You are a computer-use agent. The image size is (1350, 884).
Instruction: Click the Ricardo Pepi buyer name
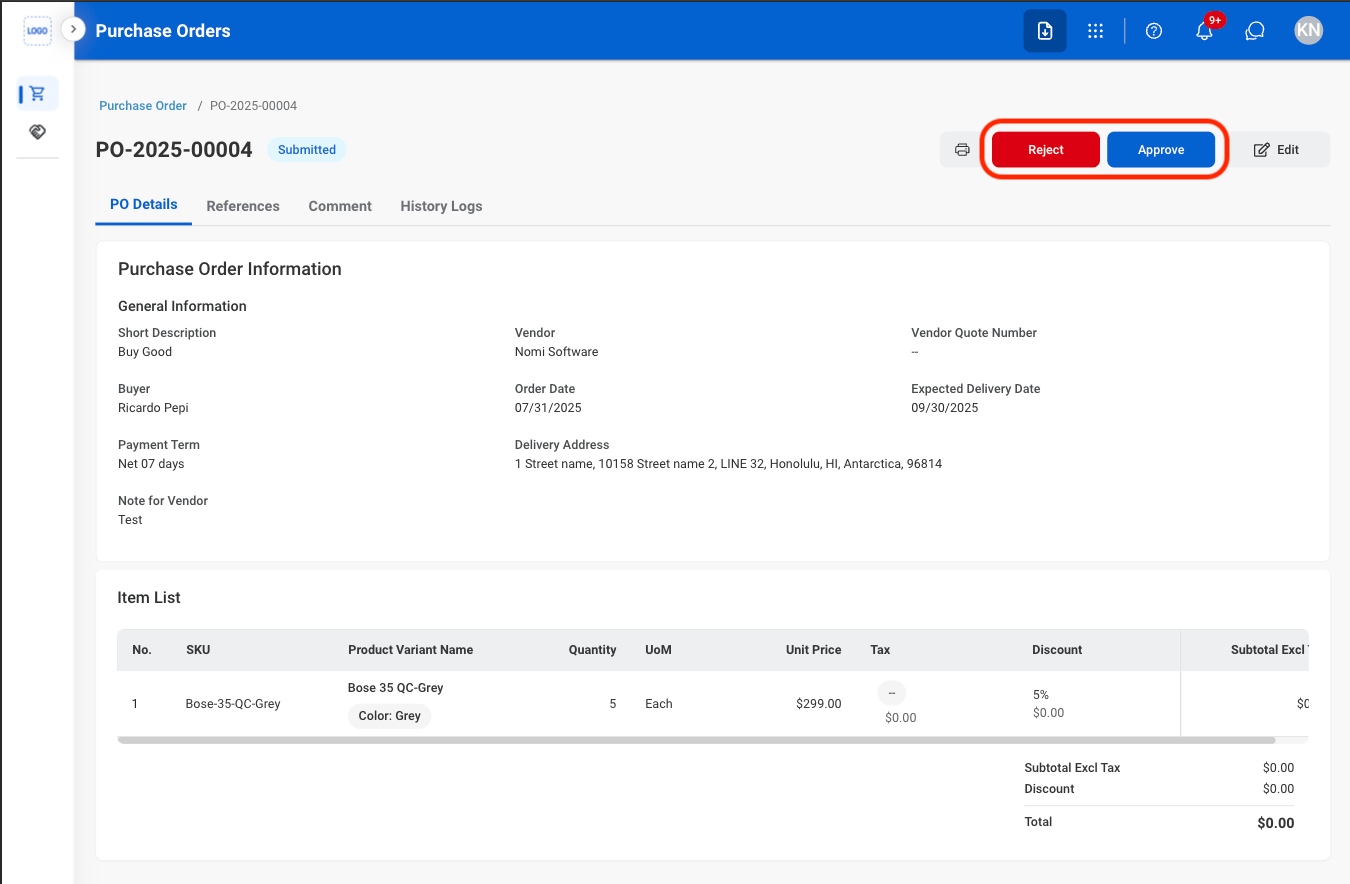pos(153,408)
